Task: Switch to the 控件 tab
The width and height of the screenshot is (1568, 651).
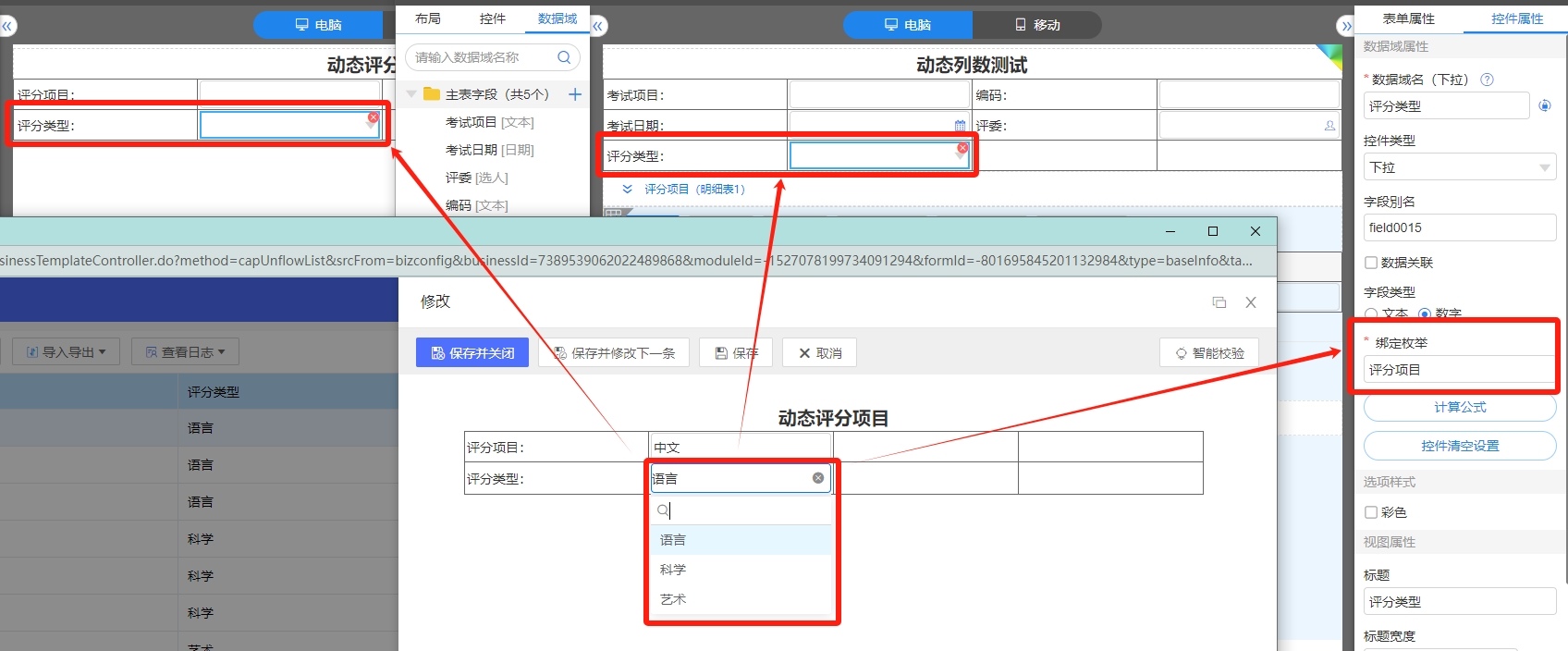Action: pyautogui.click(x=493, y=18)
